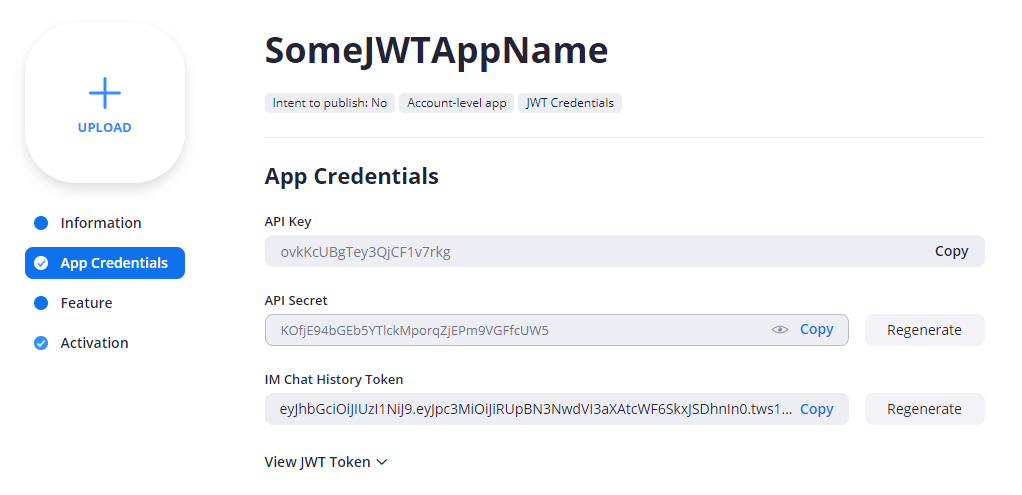Click the UPLOAD label under the plus
The image size is (1022, 495).
[105, 128]
